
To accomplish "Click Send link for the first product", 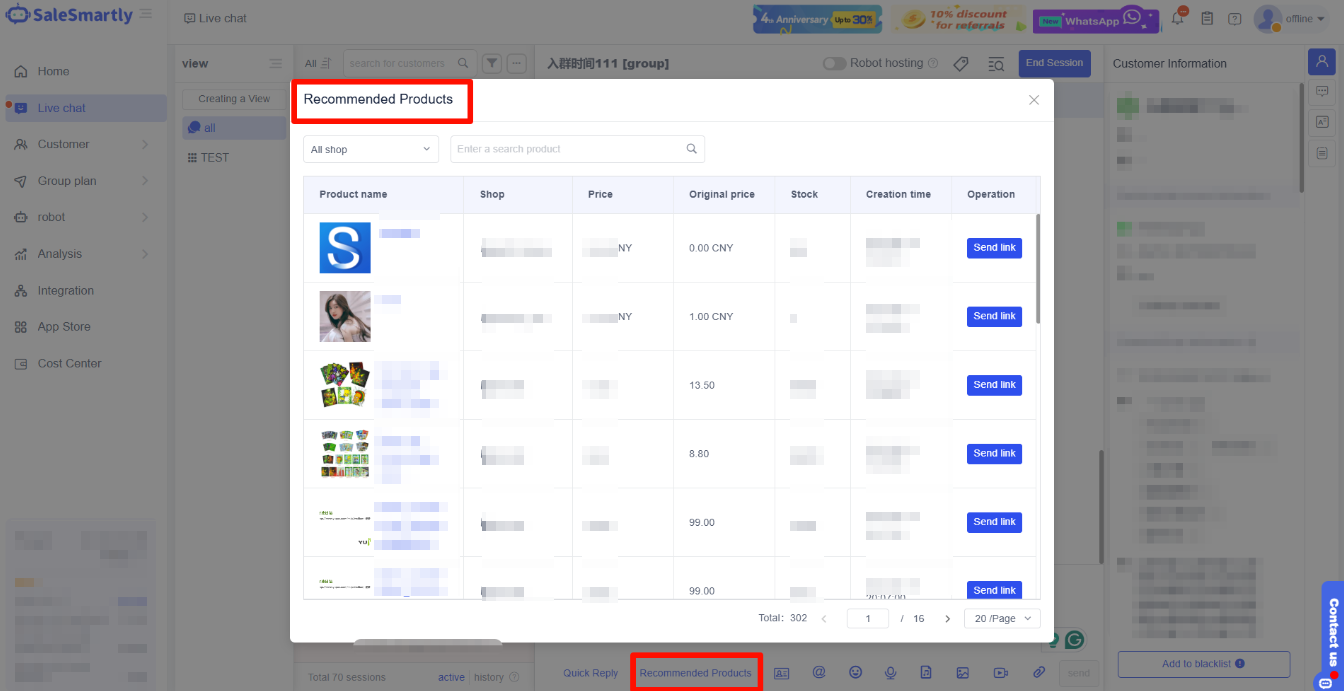I will point(994,248).
